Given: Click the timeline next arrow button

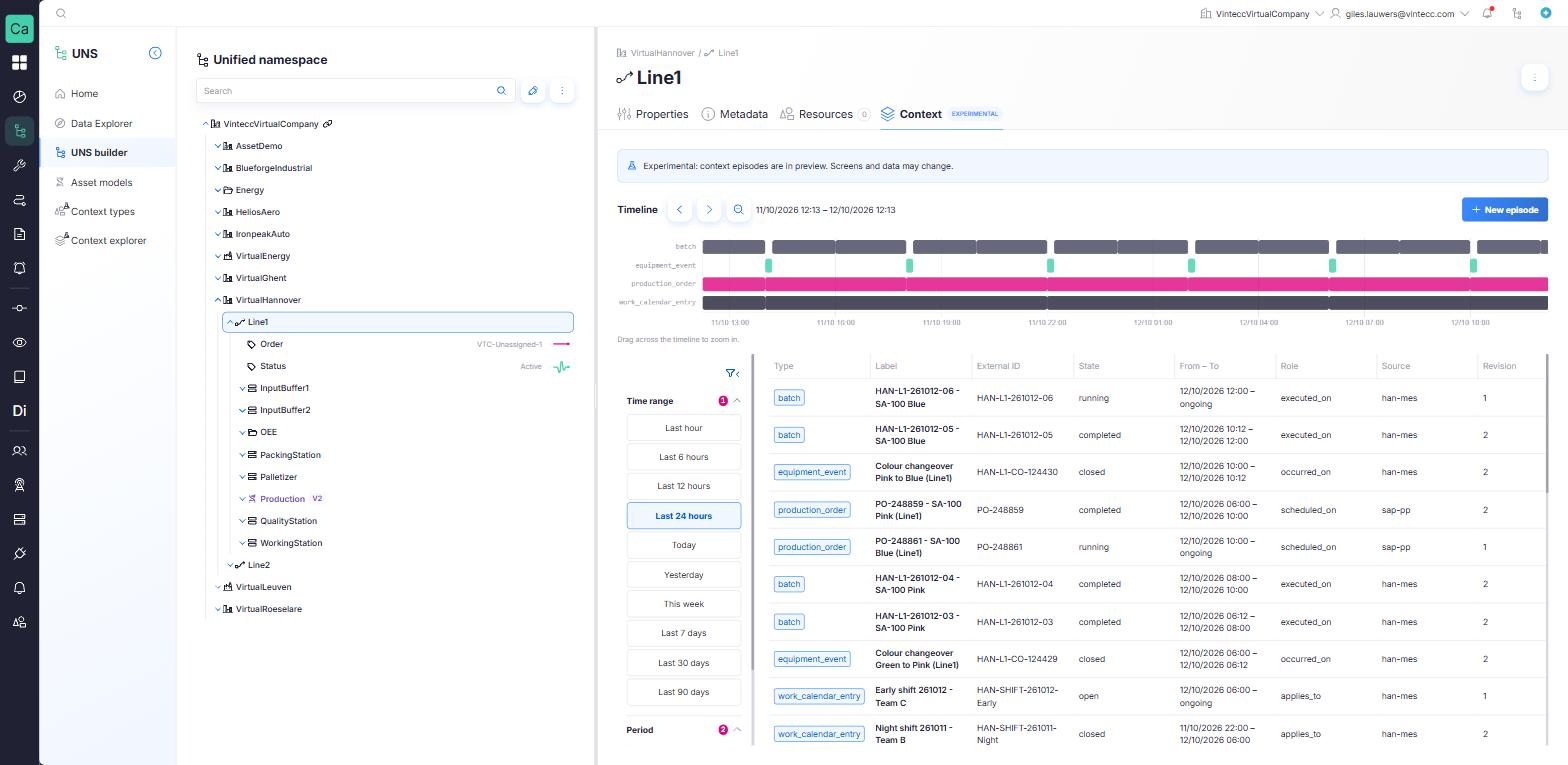Looking at the screenshot, I should click(709, 209).
